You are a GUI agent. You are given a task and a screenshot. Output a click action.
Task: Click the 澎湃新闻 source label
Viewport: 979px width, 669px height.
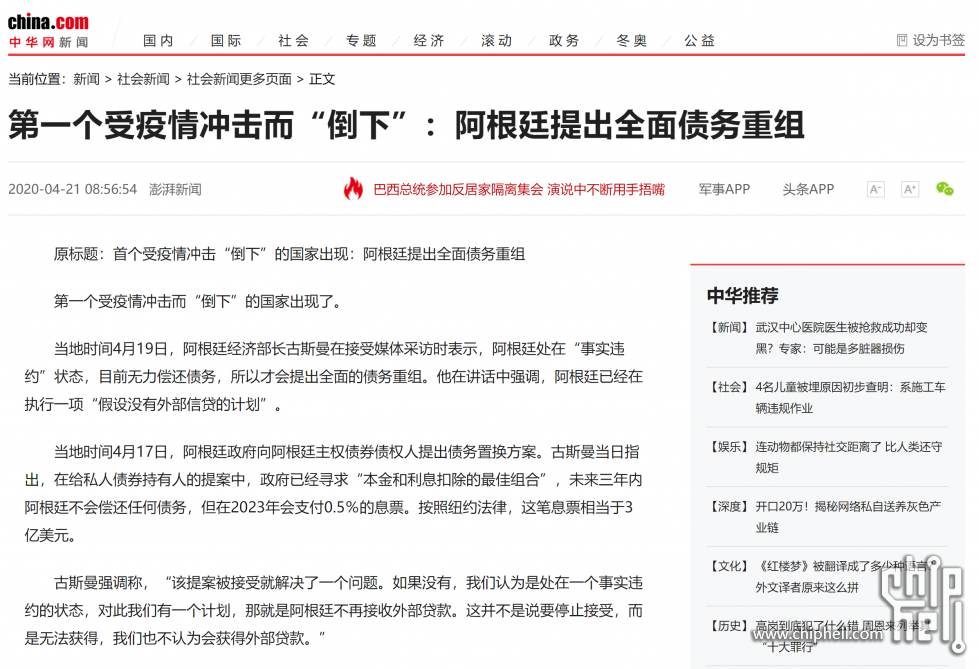pyautogui.click(x=175, y=189)
